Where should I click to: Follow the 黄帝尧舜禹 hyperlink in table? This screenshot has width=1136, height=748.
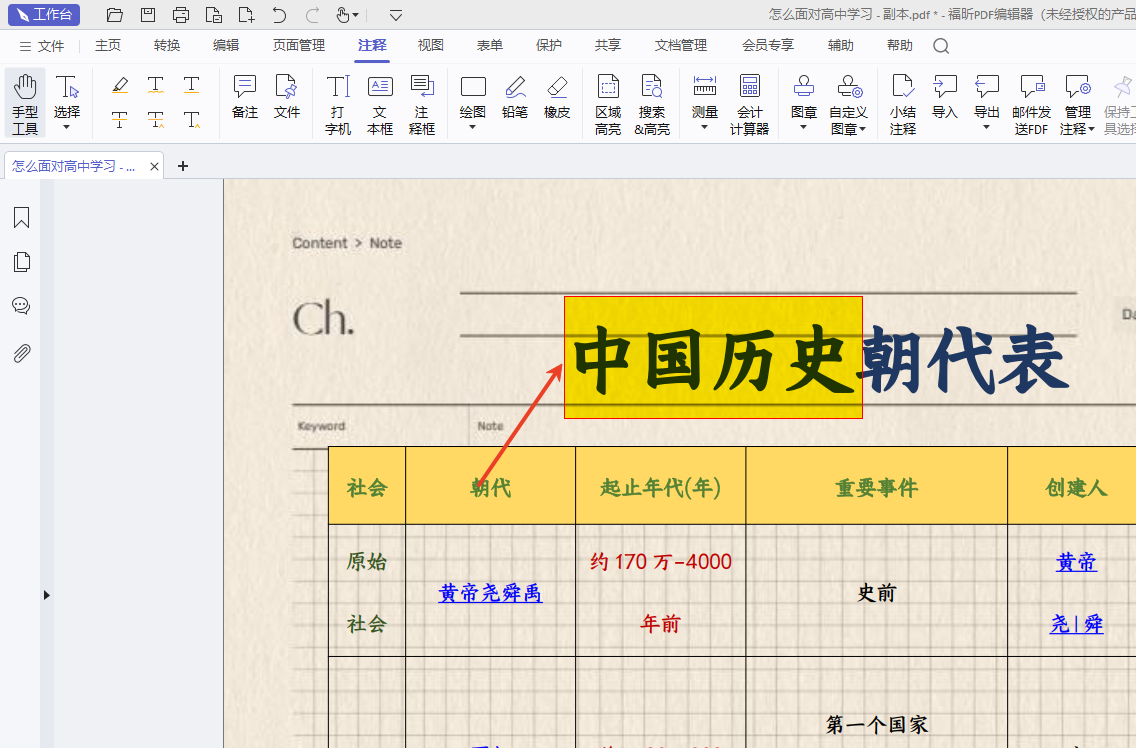pos(490,593)
